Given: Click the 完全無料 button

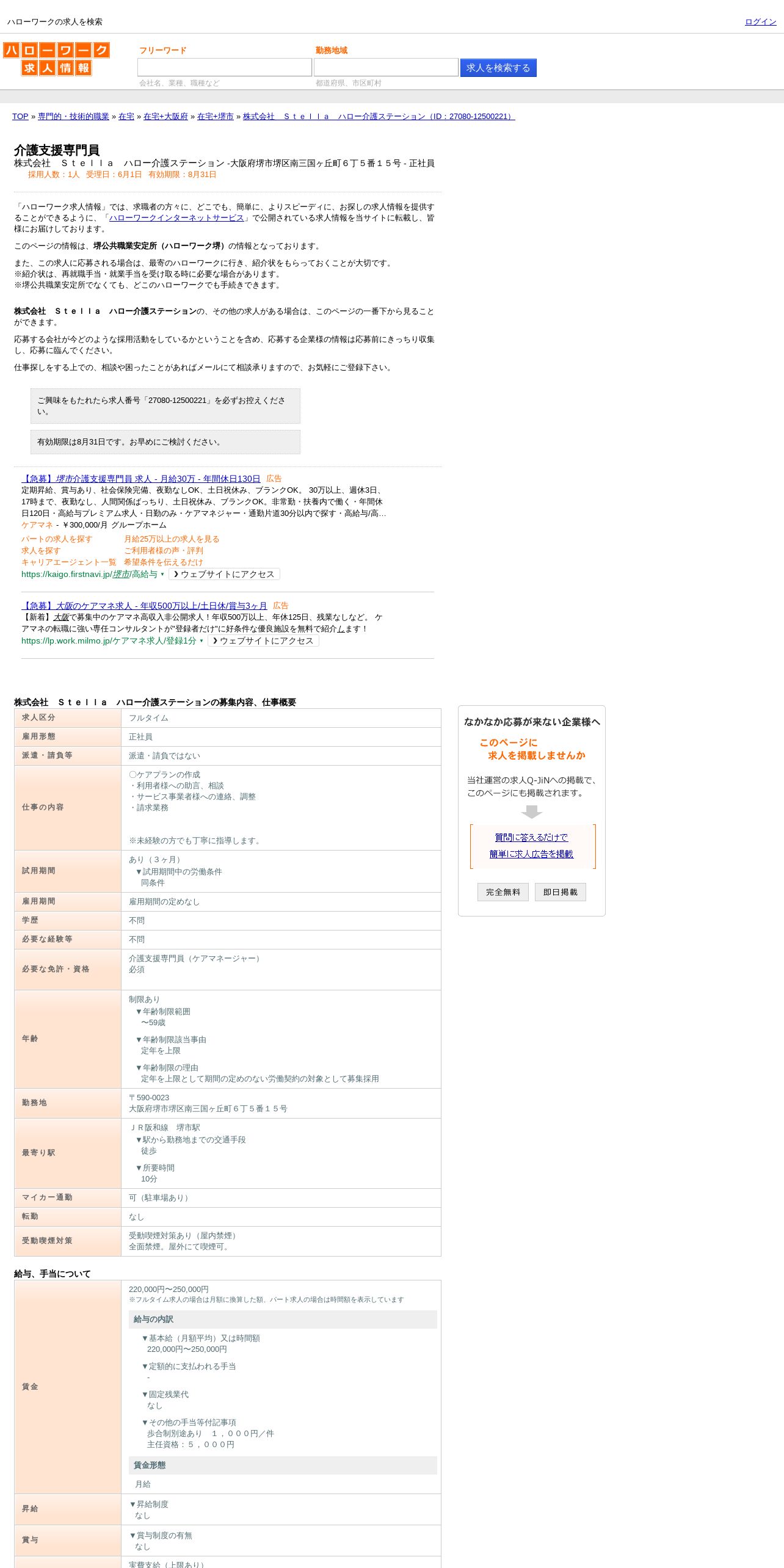Looking at the screenshot, I should coord(503,892).
